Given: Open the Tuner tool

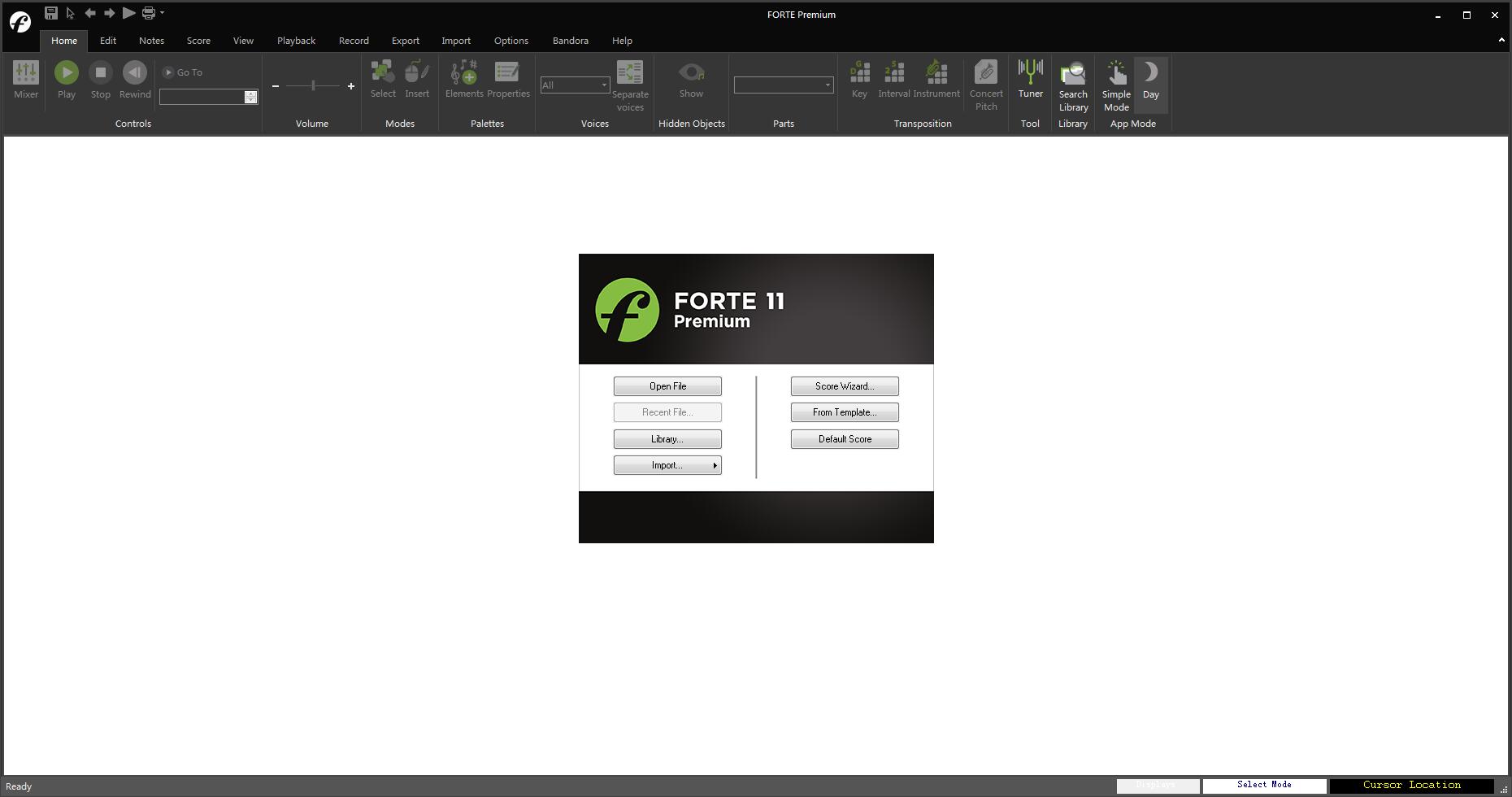Looking at the screenshot, I should (1030, 80).
